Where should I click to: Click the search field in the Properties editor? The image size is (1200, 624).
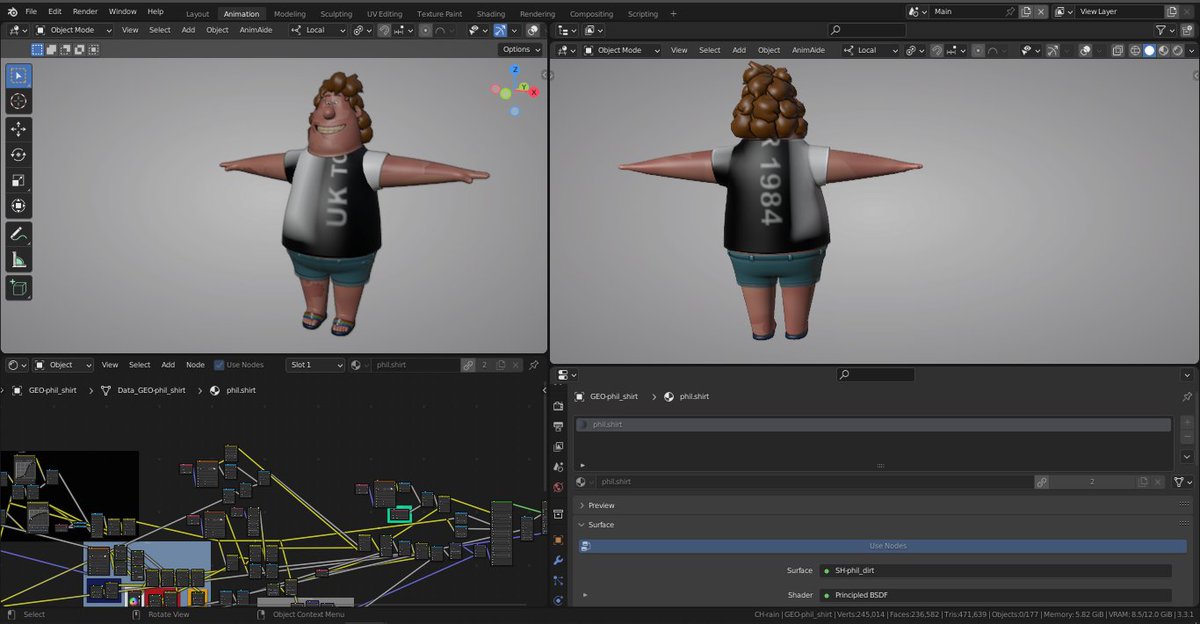(875, 373)
